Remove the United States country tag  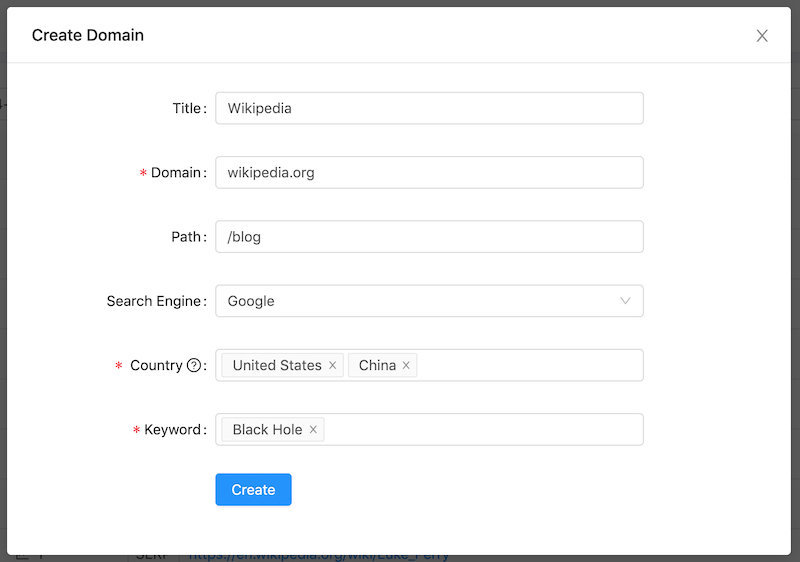(x=333, y=365)
